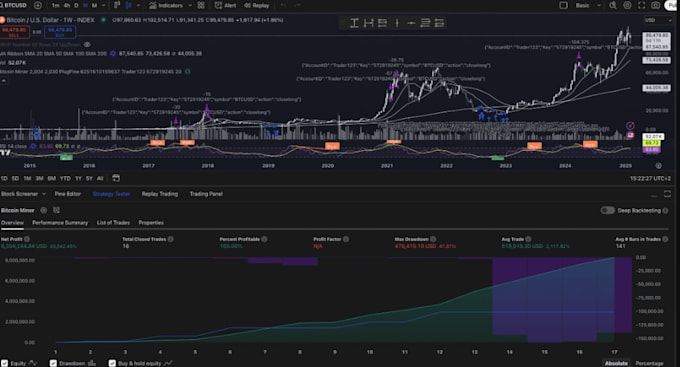The image size is (680, 367).
Task: Select the D daily timeframe
Action: click(x=76, y=5)
